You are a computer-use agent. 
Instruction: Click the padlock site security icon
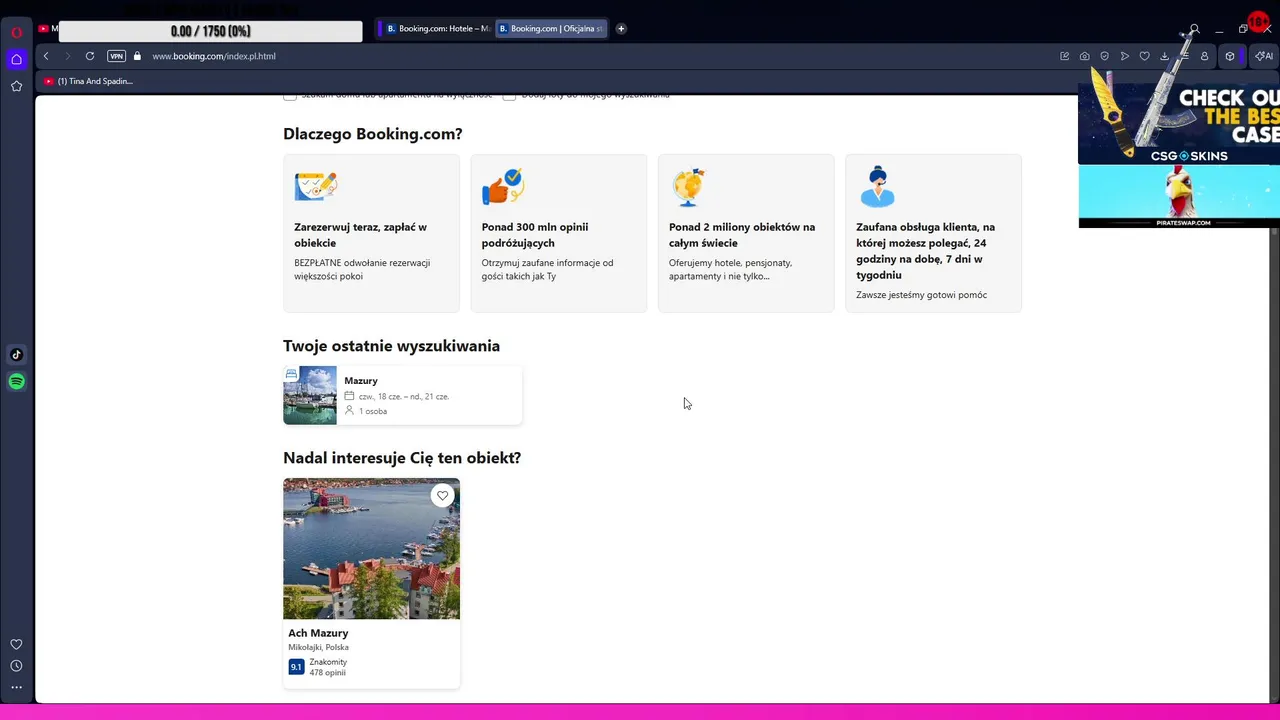pyautogui.click(x=137, y=56)
